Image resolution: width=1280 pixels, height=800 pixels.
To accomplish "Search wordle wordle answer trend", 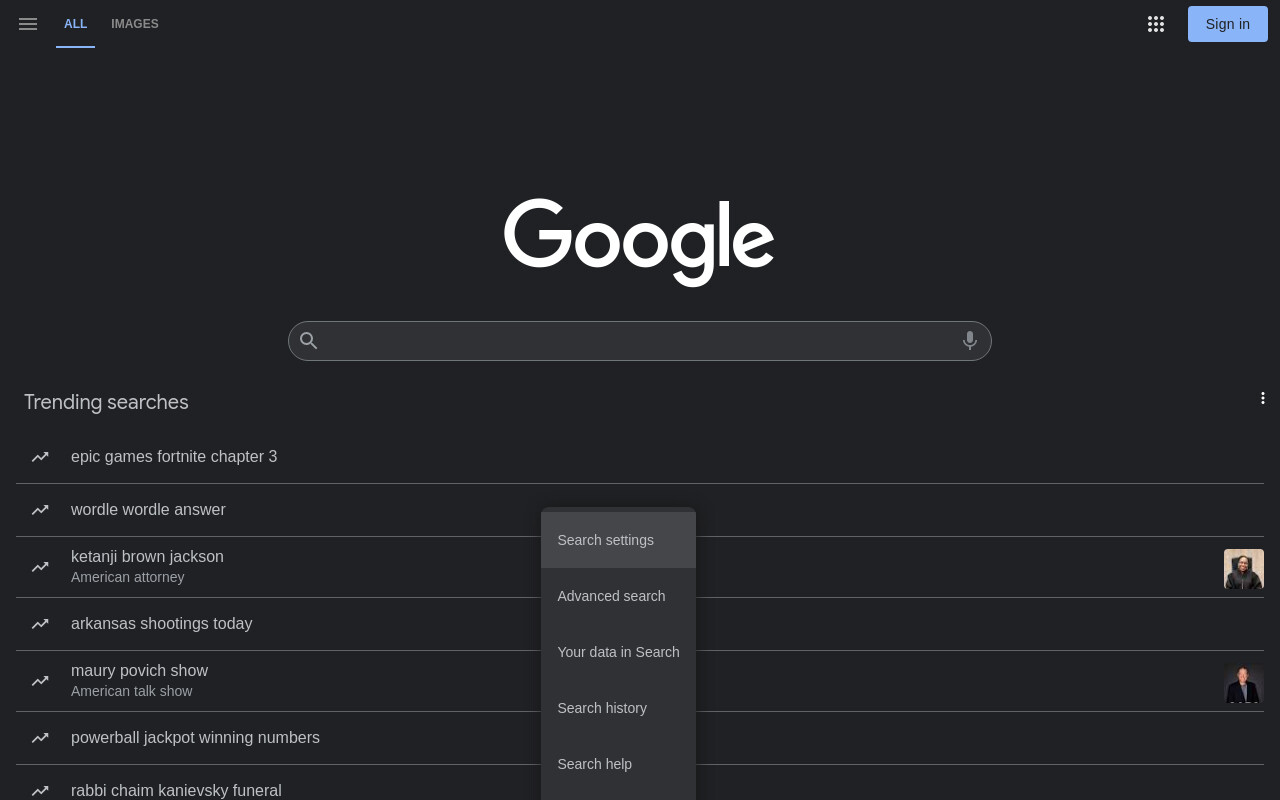I will 148,510.
